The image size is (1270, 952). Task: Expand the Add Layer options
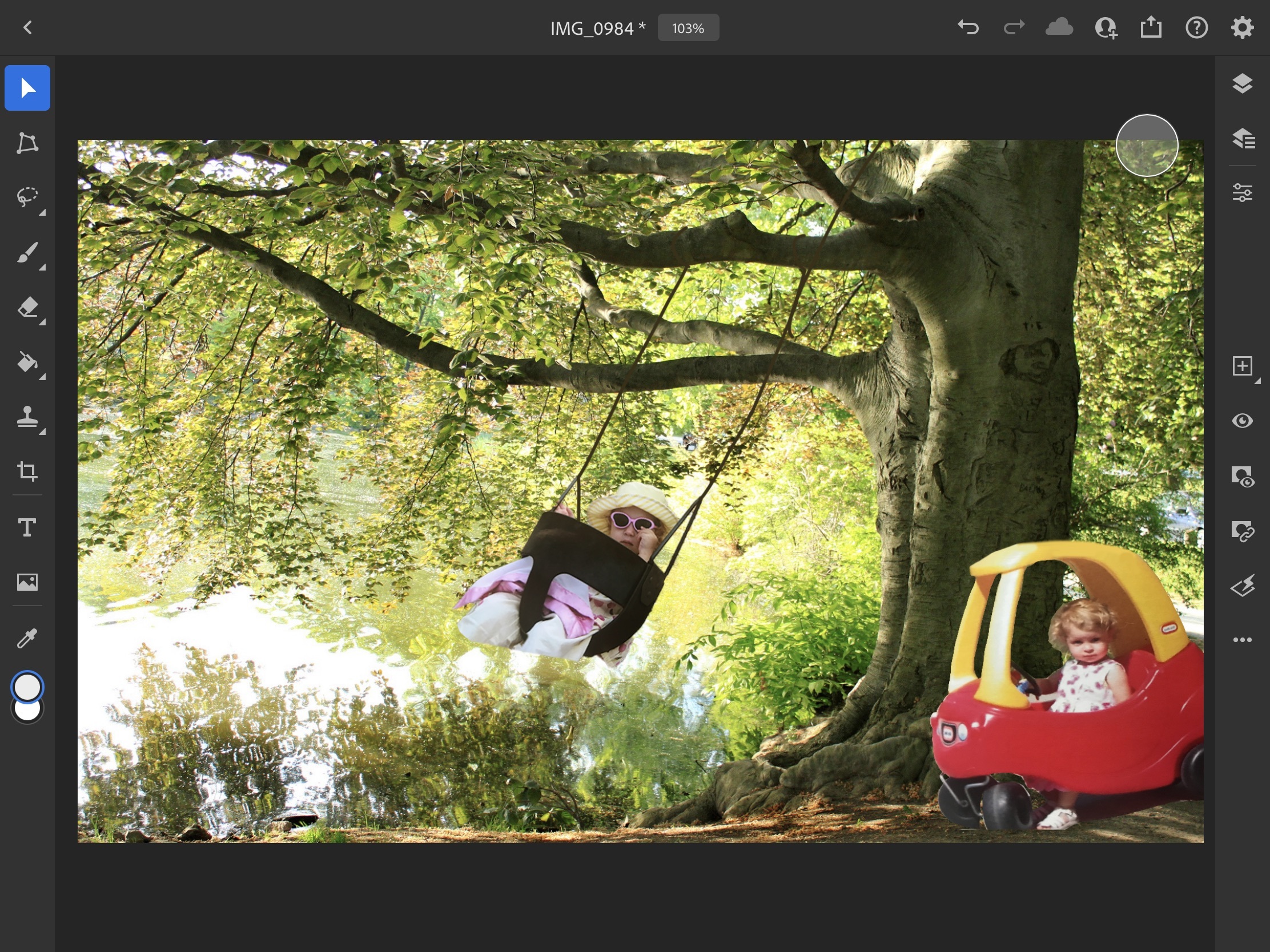tap(1242, 365)
